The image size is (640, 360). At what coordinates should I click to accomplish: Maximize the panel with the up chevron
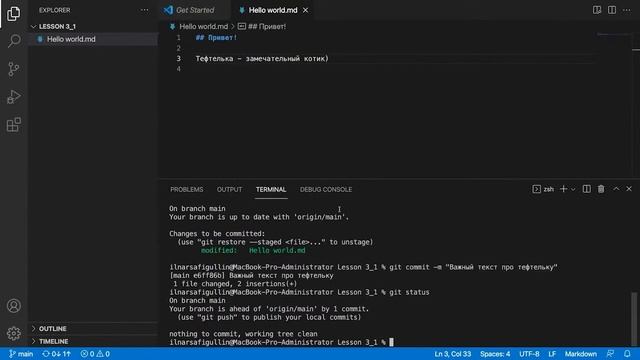[616, 189]
